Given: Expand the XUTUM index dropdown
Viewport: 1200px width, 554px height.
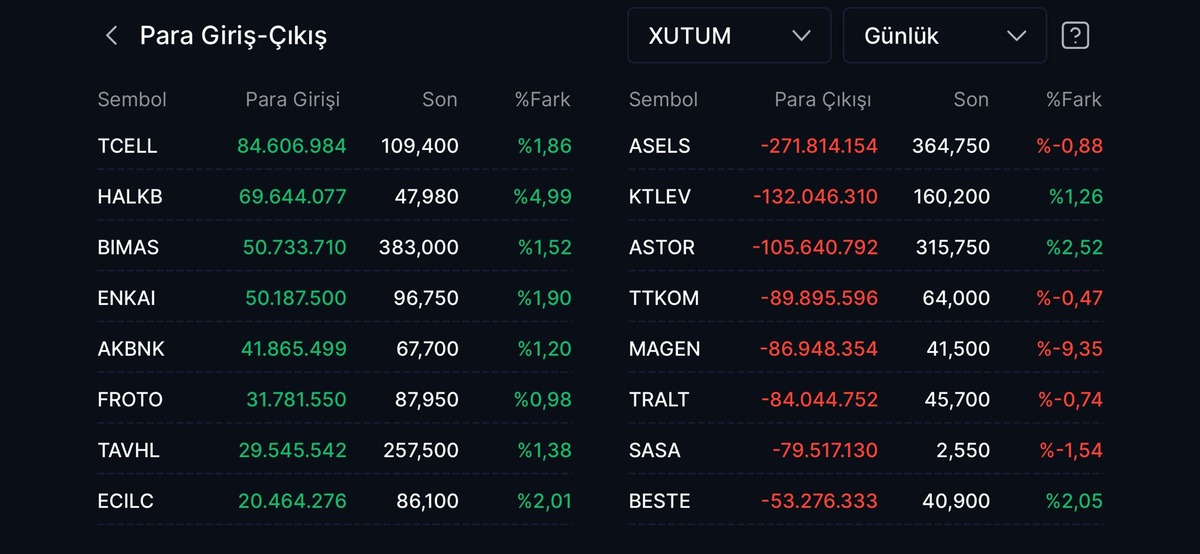Looking at the screenshot, I should click(729, 36).
